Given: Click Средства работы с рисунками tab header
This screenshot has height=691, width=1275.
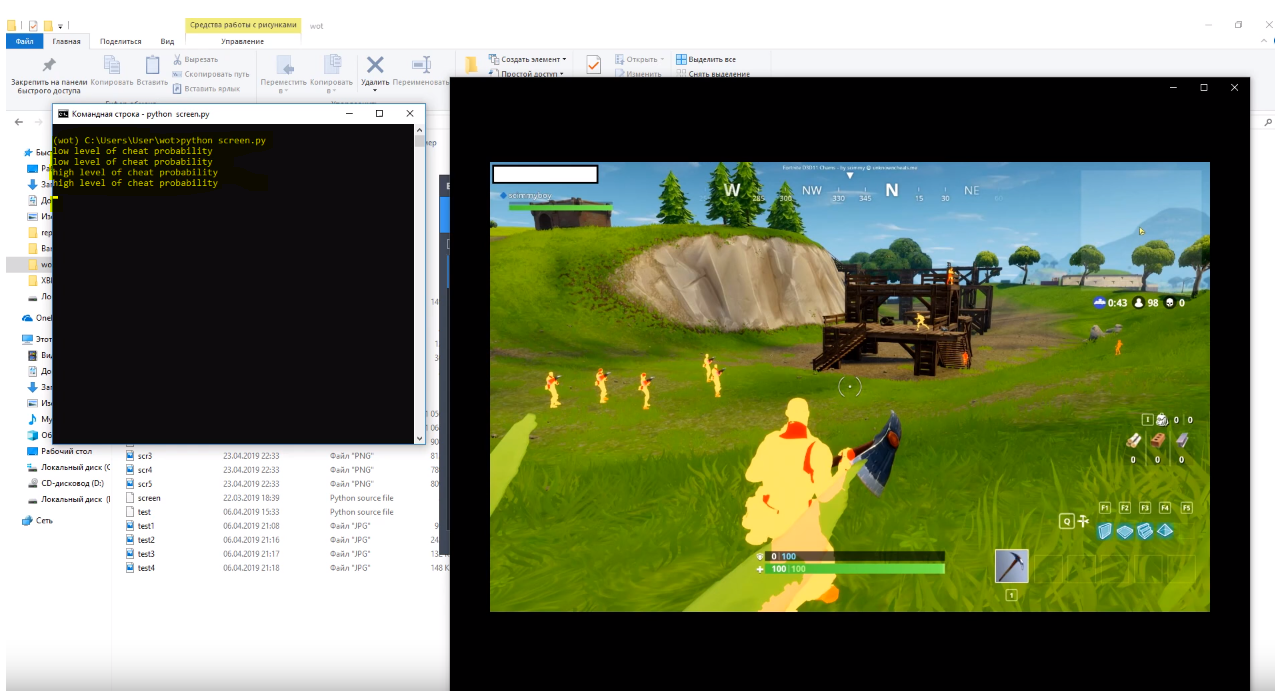Looking at the screenshot, I should [x=241, y=25].
